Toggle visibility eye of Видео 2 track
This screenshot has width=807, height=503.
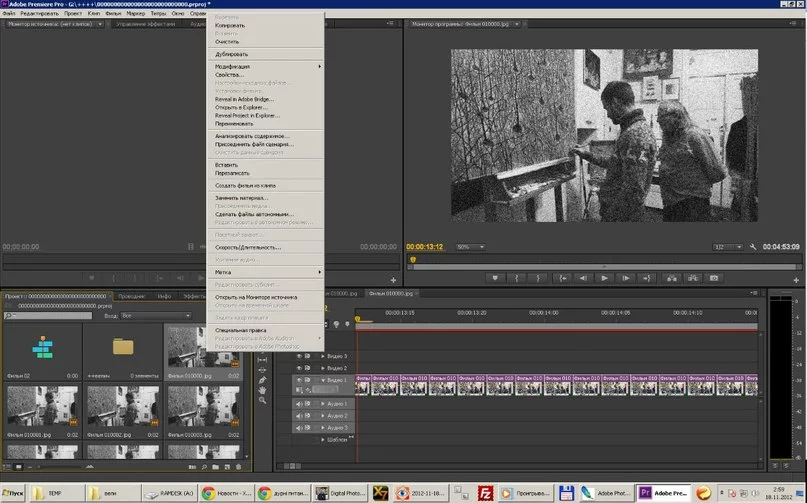point(299,368)
